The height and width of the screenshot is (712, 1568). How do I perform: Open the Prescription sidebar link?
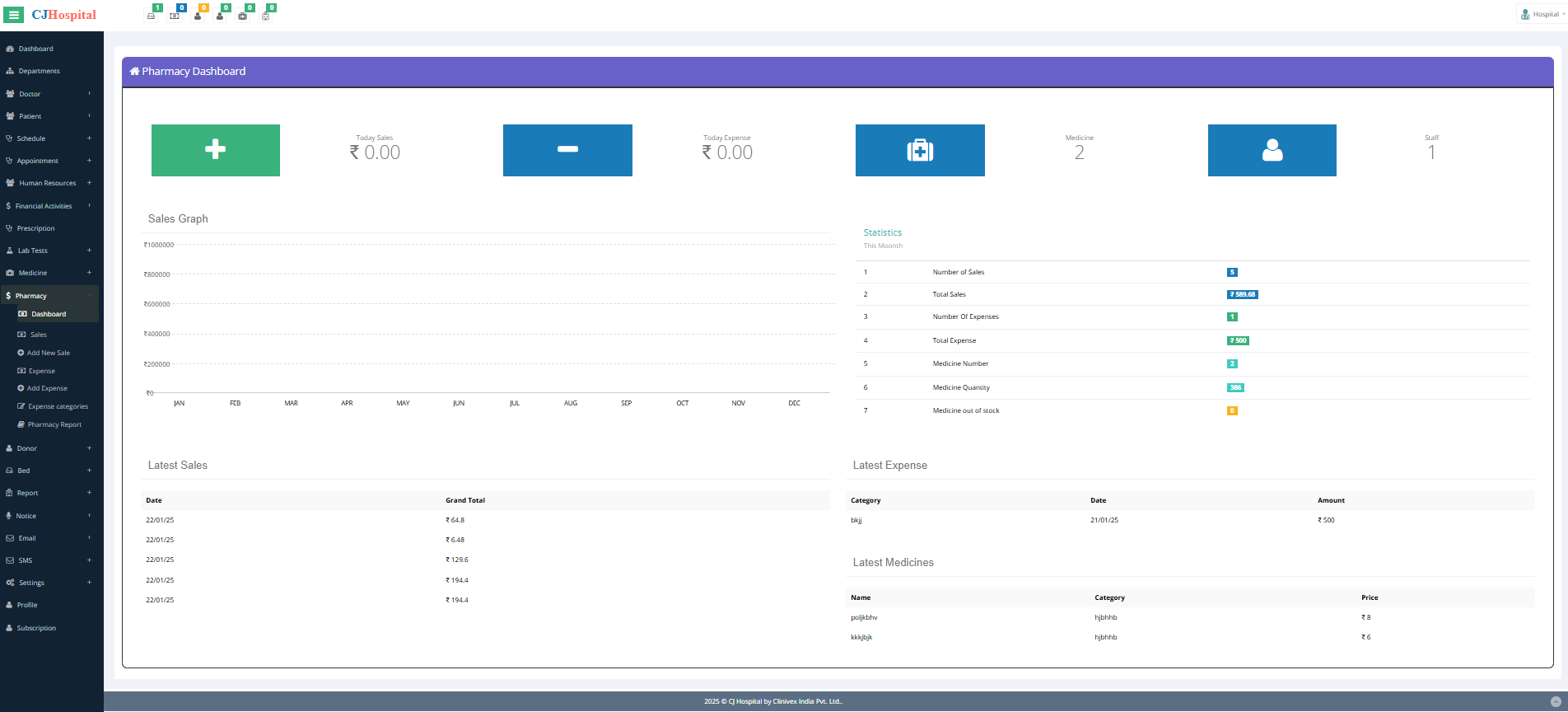point(35,228)
